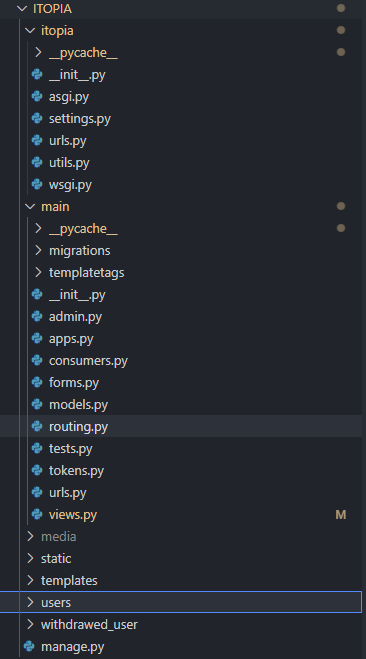Expand the templates folder chevron
Viewport: 366px width, 659px height.
pos(30,580)
